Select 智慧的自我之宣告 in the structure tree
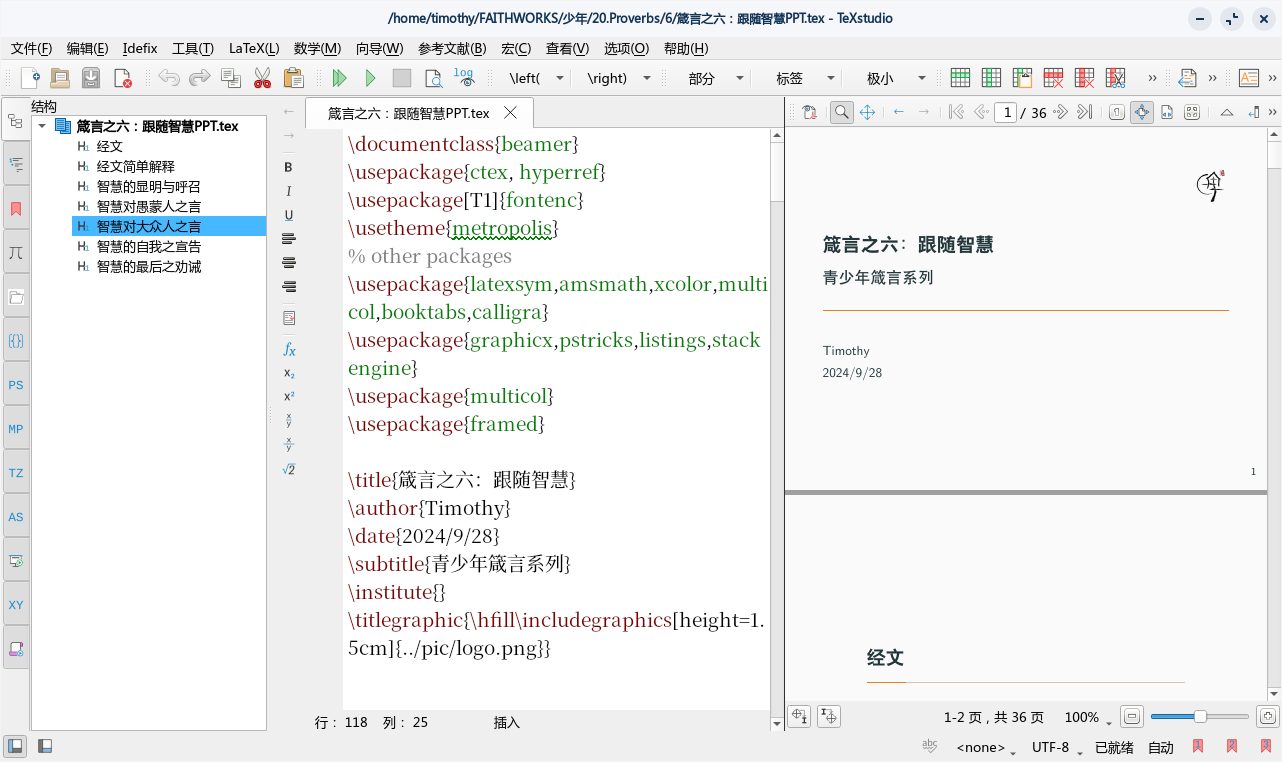 149,246
